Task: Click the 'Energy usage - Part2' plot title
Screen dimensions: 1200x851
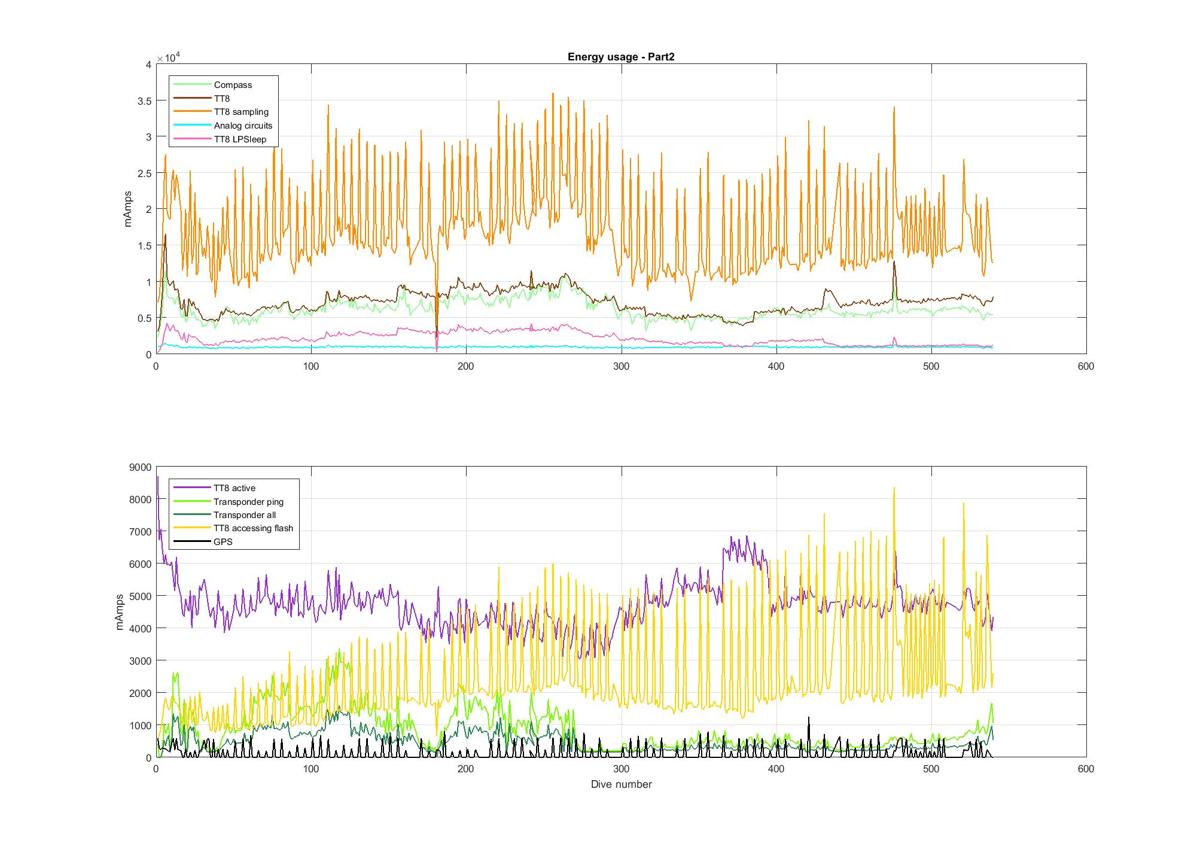Action: click(623, 57)
